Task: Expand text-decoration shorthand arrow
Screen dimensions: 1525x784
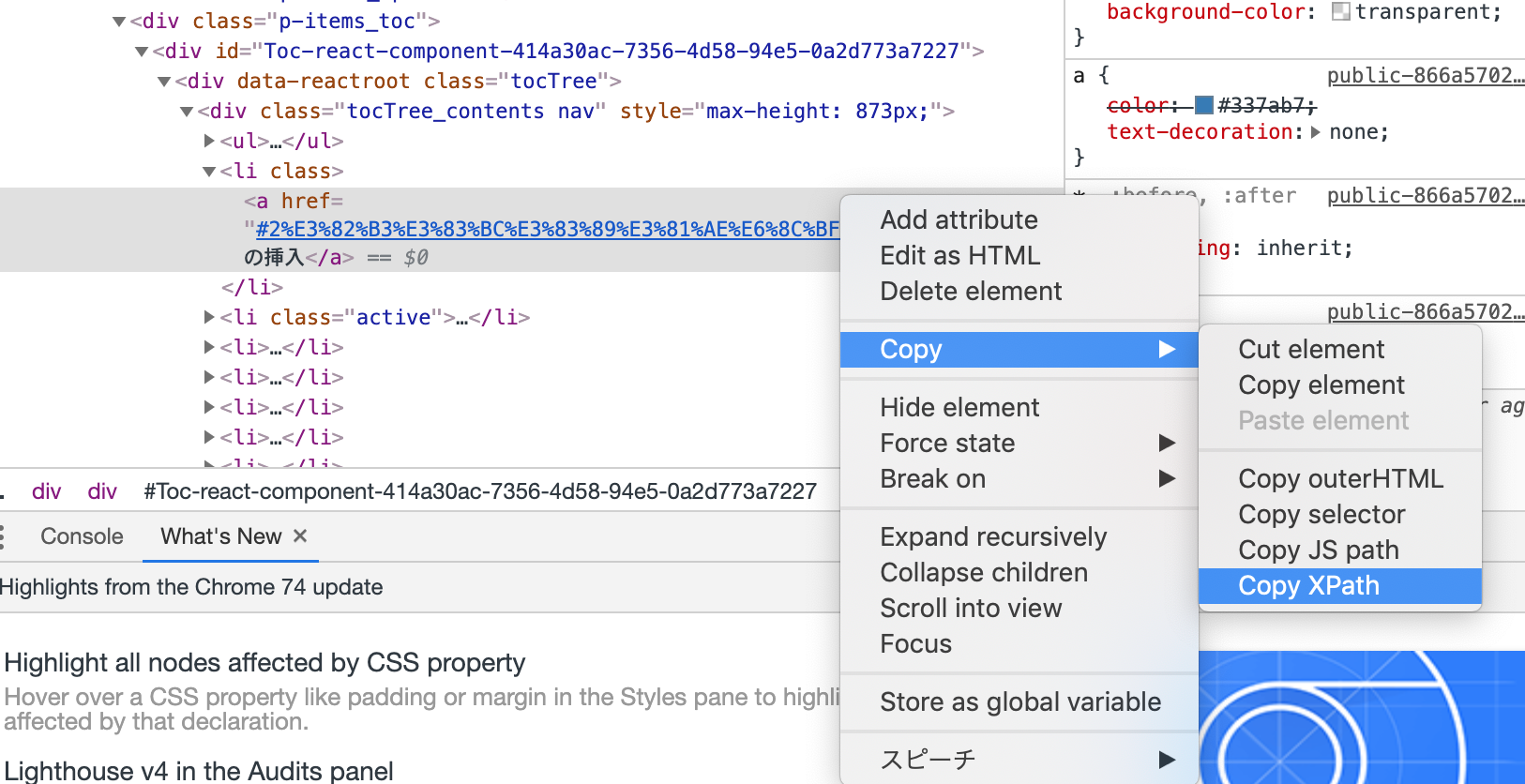Action: point(1315,132)
